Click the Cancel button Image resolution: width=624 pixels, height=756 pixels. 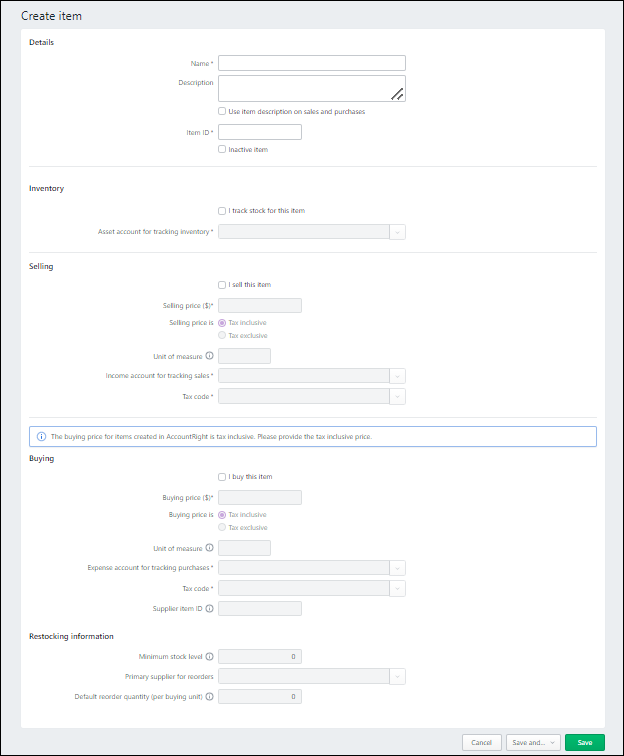(481, 743)
